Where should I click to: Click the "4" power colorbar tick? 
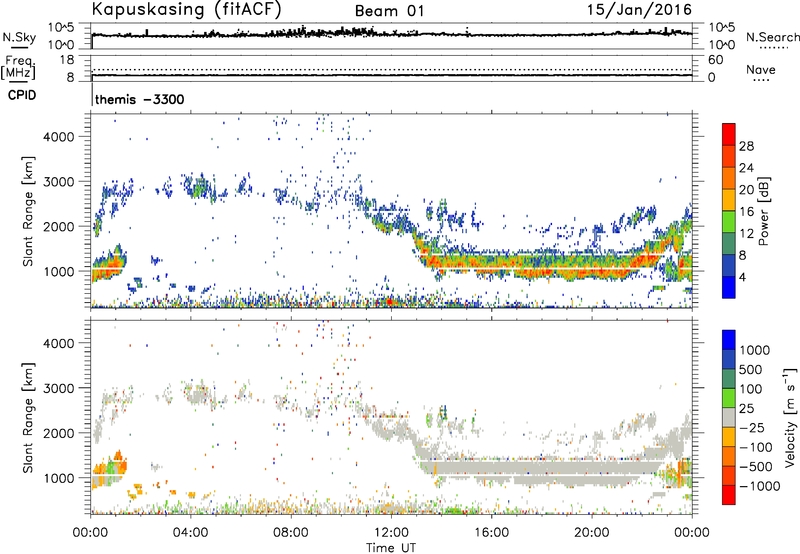click(x=743, y=277)
